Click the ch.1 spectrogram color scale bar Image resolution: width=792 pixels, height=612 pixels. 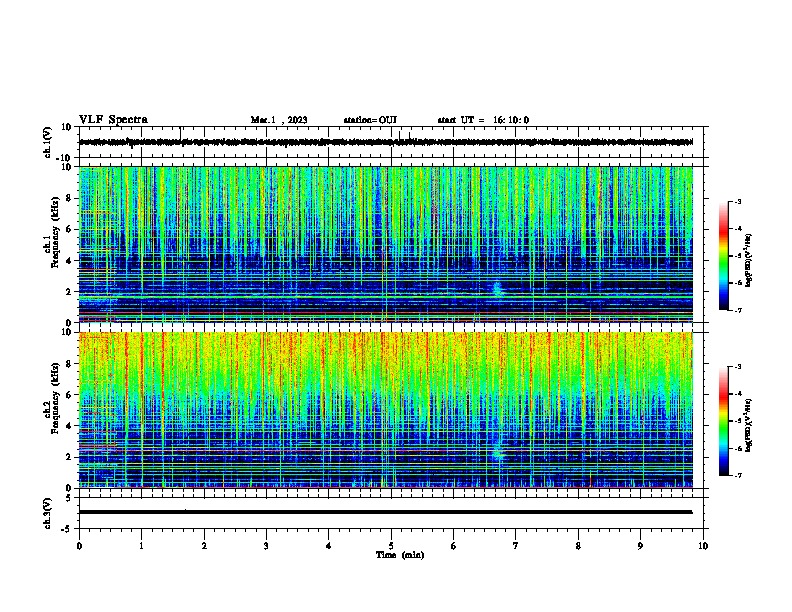click(723, 256)
